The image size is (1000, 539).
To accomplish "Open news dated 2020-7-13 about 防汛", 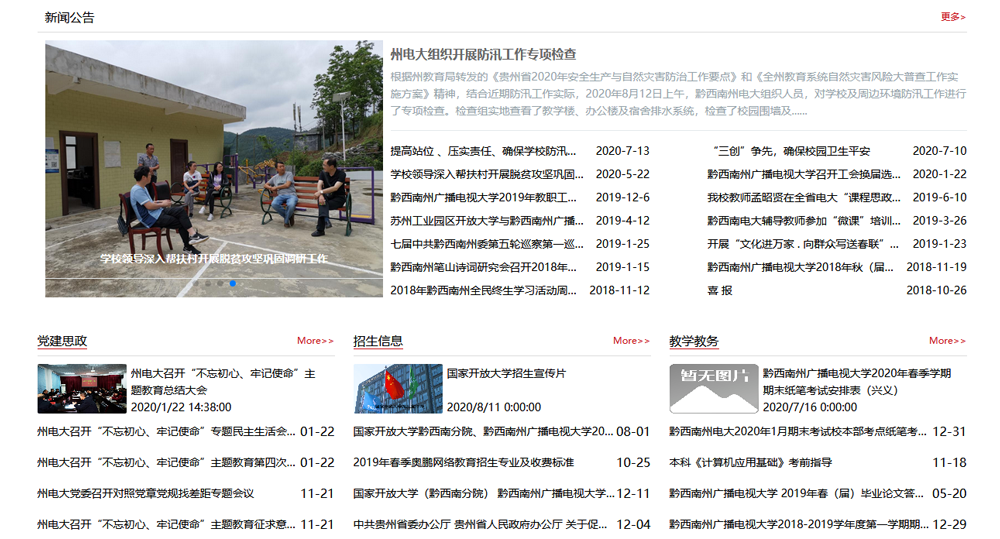I will coord(484,151).
